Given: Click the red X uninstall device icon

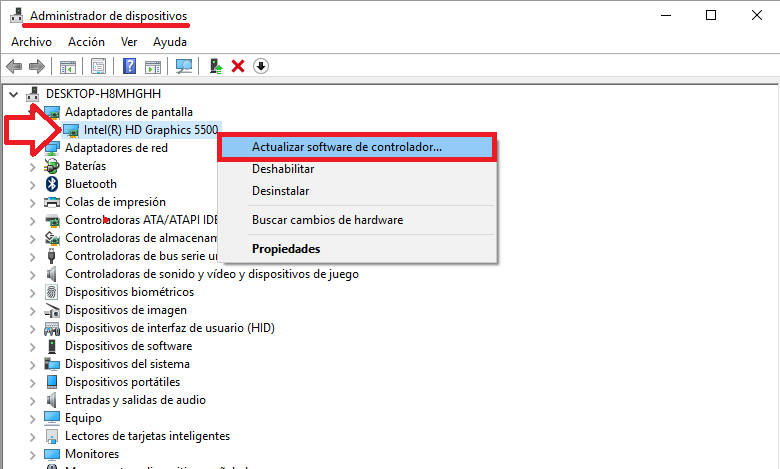Looking at the screenshot, I should tap(238, 66).
